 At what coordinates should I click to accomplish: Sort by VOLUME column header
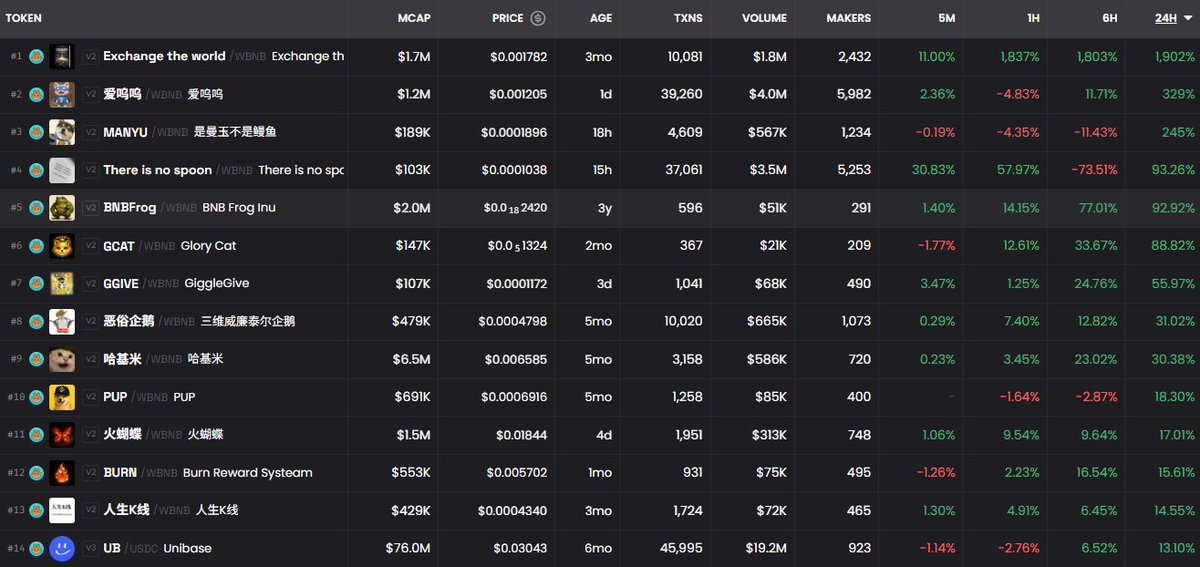[764, 18]
